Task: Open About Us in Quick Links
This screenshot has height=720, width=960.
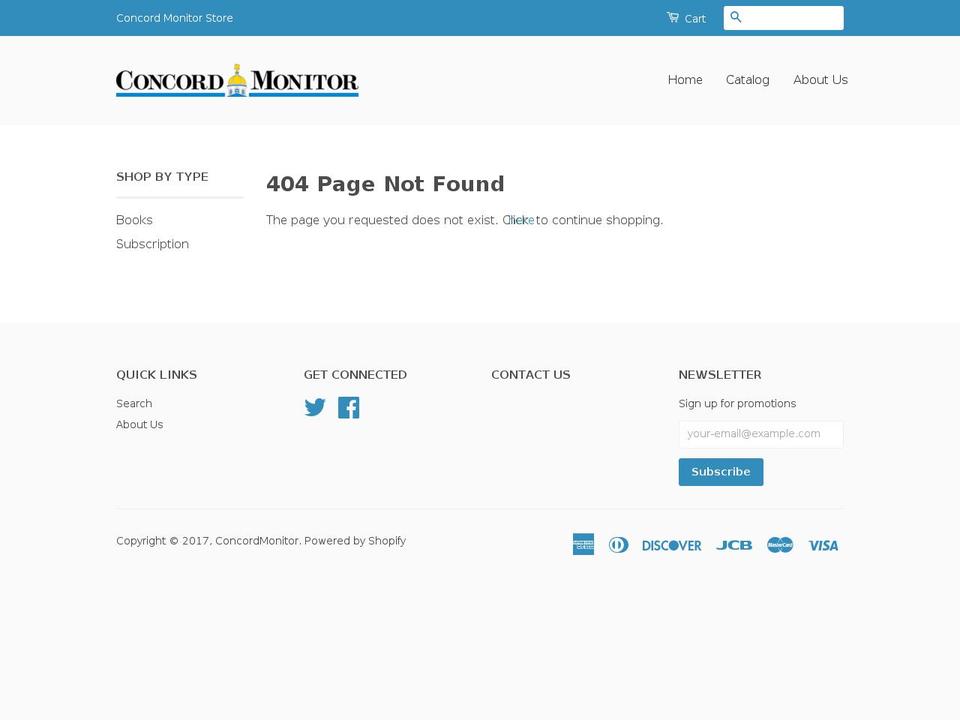Action: 140,424
